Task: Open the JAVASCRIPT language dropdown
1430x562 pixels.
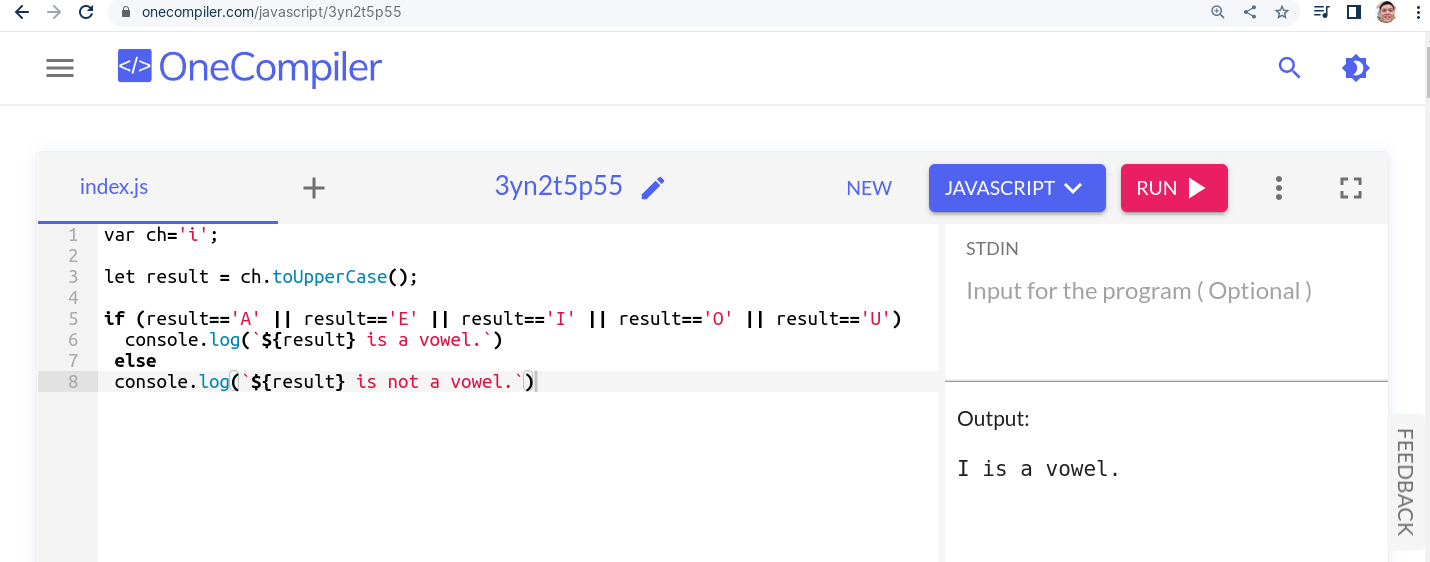Action: point(1017,188)
